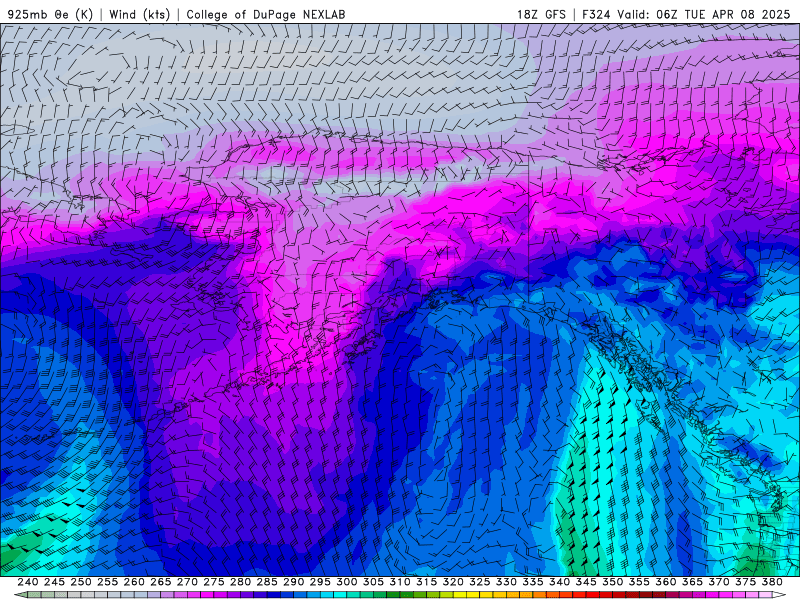Click the green swatch below 310 on colorbar
This screenshot has width=800, height=600.
(x=393, y=595)
